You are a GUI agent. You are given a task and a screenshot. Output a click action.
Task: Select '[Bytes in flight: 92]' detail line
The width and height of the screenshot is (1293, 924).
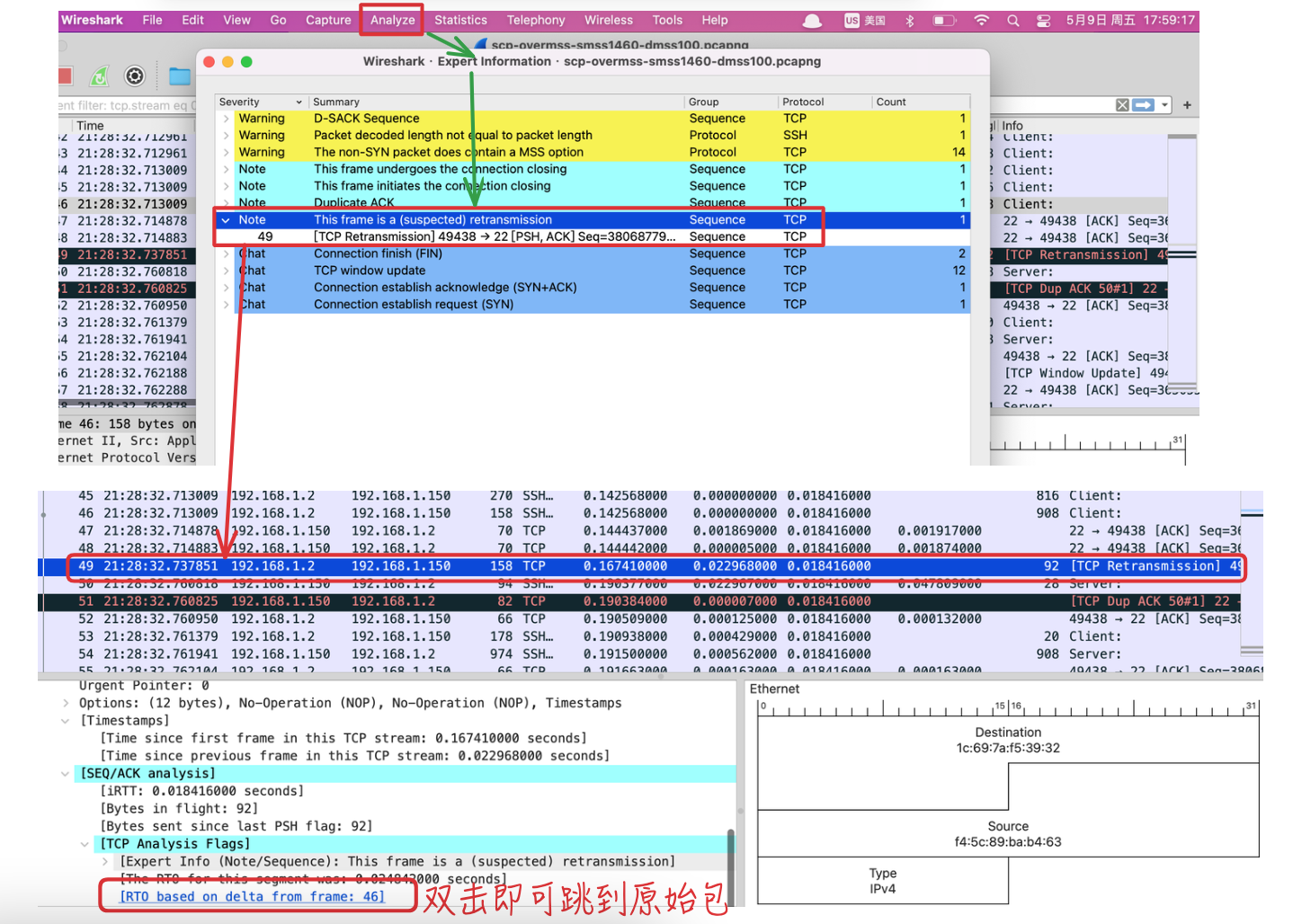(179, 809)
